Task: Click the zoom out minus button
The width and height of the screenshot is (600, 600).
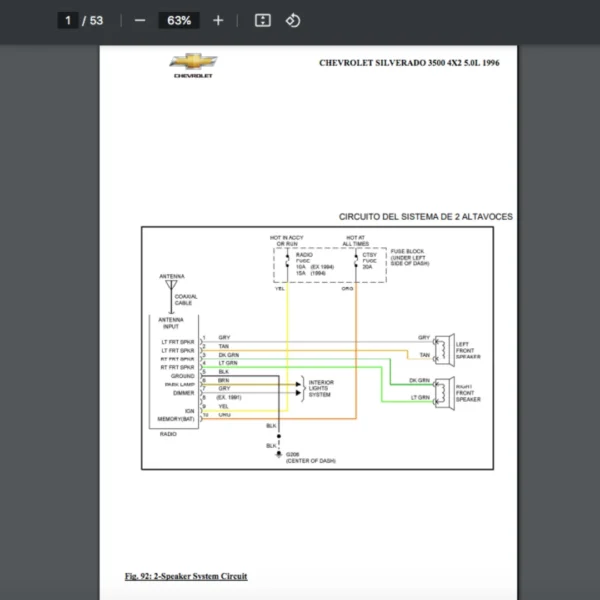Action: (140, 20)
